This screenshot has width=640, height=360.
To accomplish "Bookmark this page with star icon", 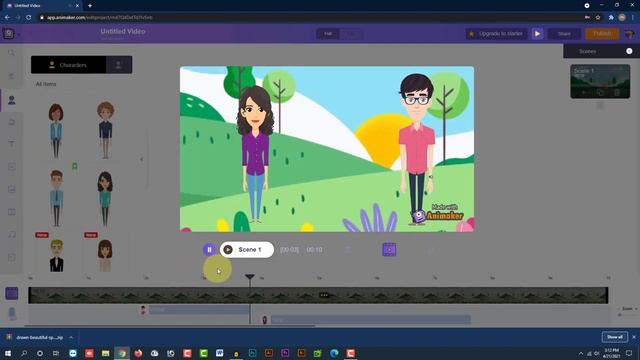I will (598, 18).
